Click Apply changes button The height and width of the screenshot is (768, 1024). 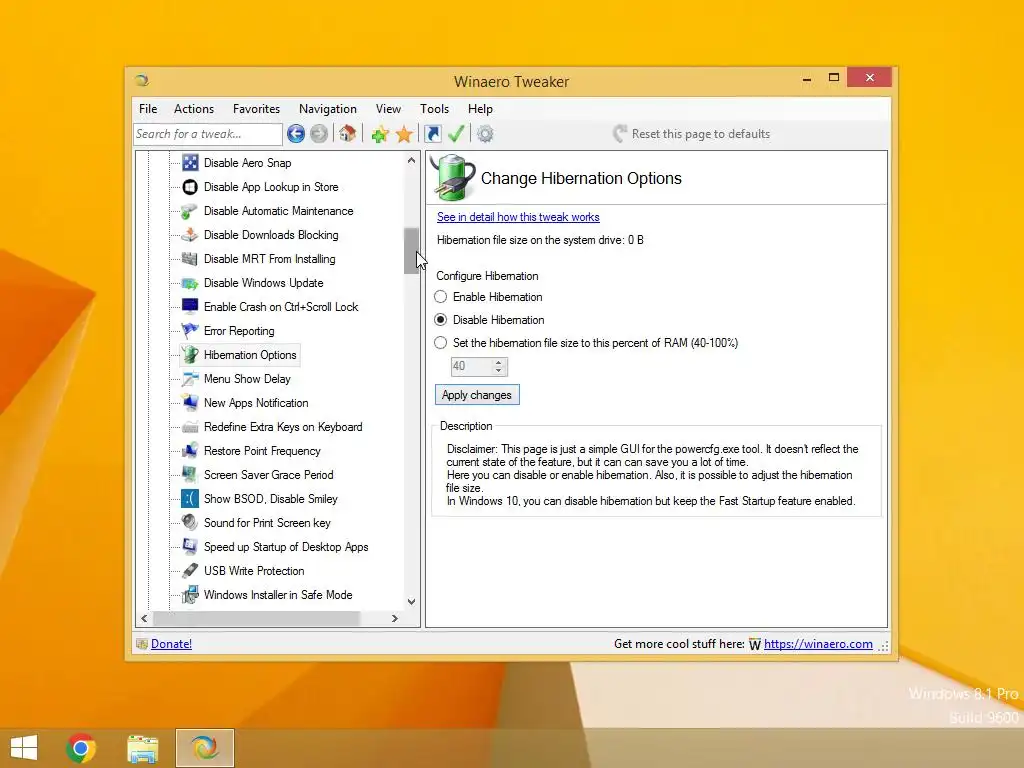477,395
